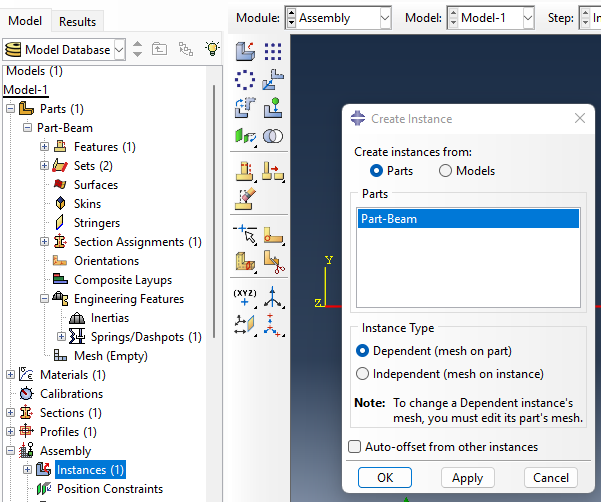Choose the Models radio button

tap(445, 171)
